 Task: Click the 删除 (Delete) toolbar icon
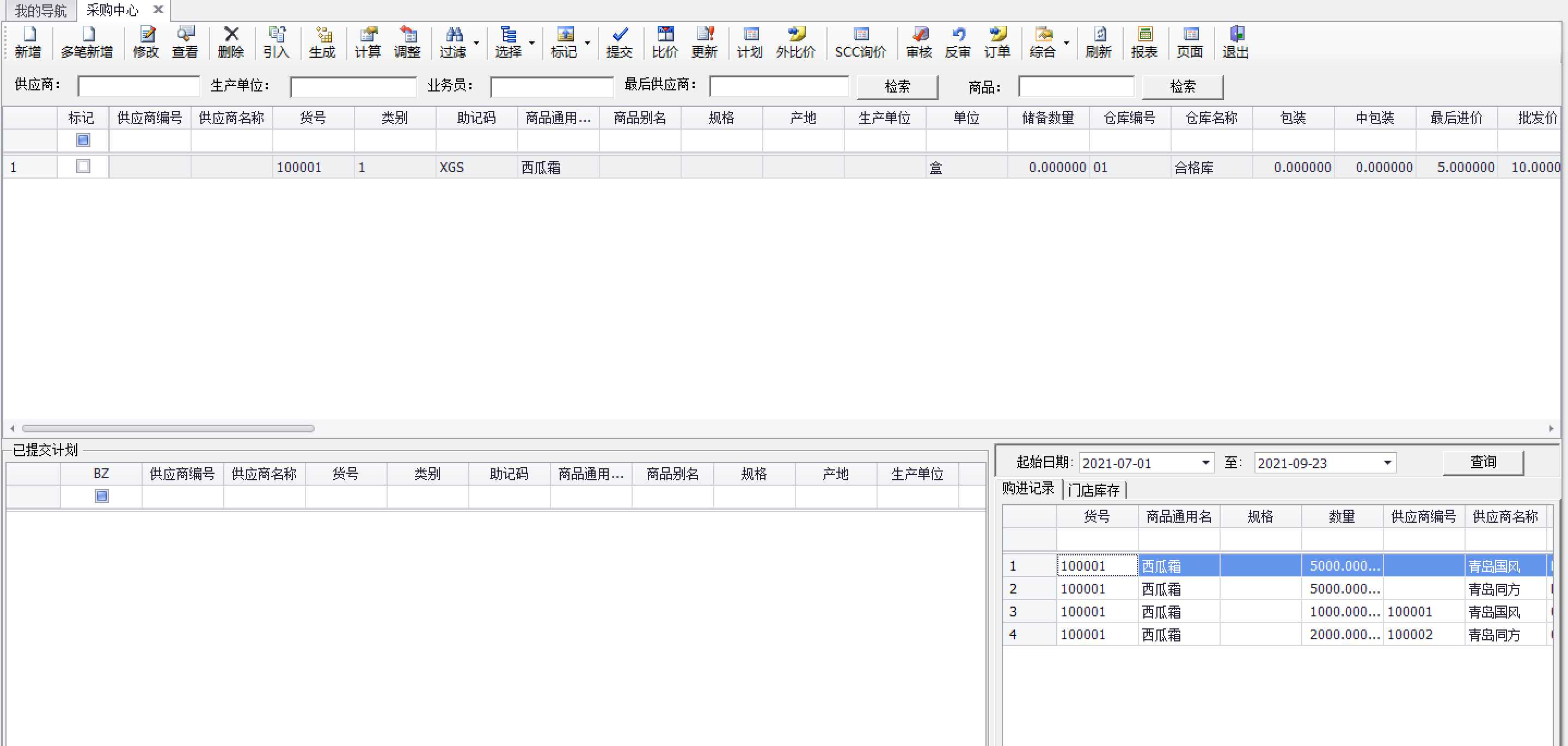231,42
